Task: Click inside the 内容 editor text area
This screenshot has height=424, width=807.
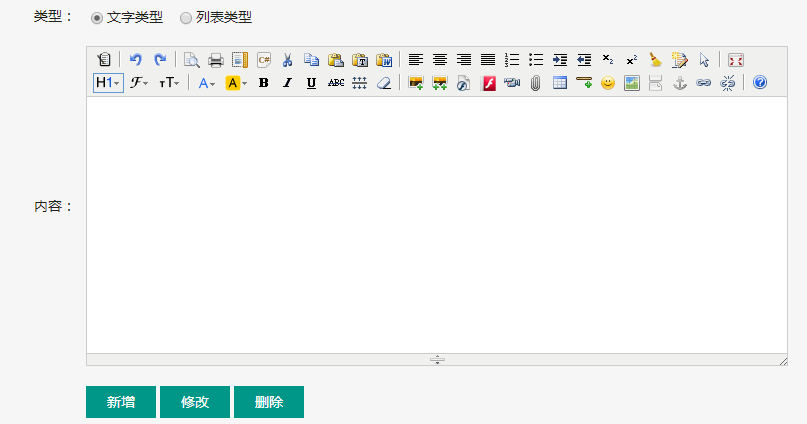Action: point(437,225)
